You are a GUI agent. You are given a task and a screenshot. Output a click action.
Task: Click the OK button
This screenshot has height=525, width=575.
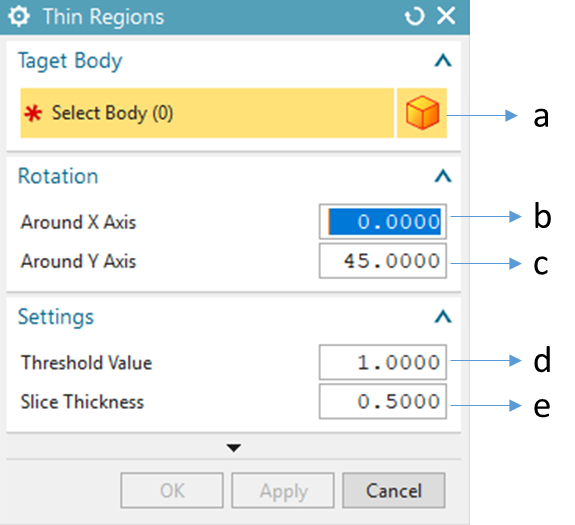(x=172, y=491)
